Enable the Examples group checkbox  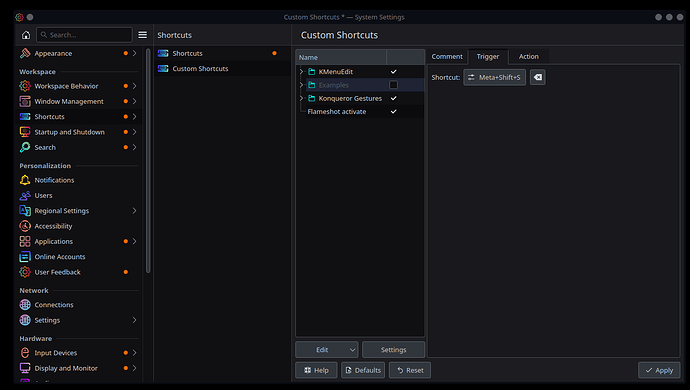[x=393, y=85]
